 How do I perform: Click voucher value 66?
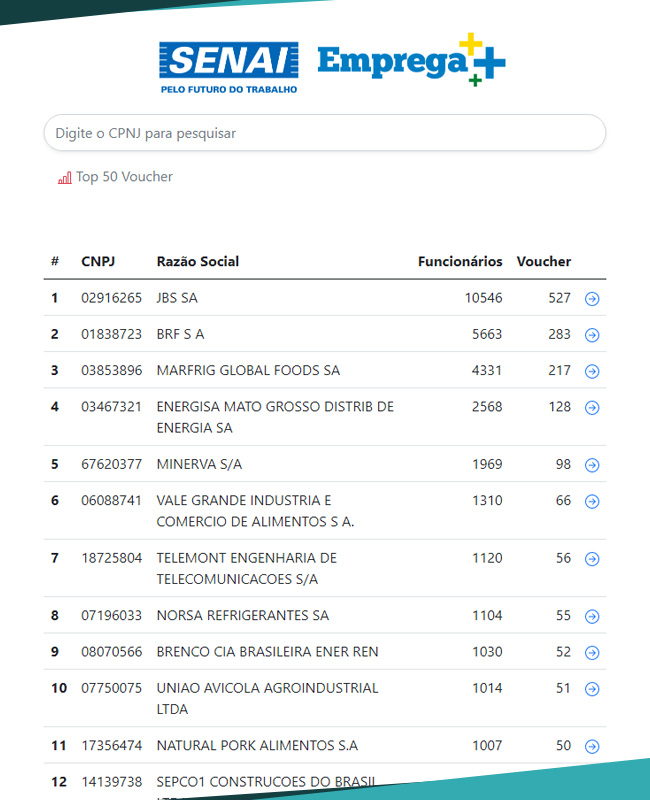tap(563, 501)
